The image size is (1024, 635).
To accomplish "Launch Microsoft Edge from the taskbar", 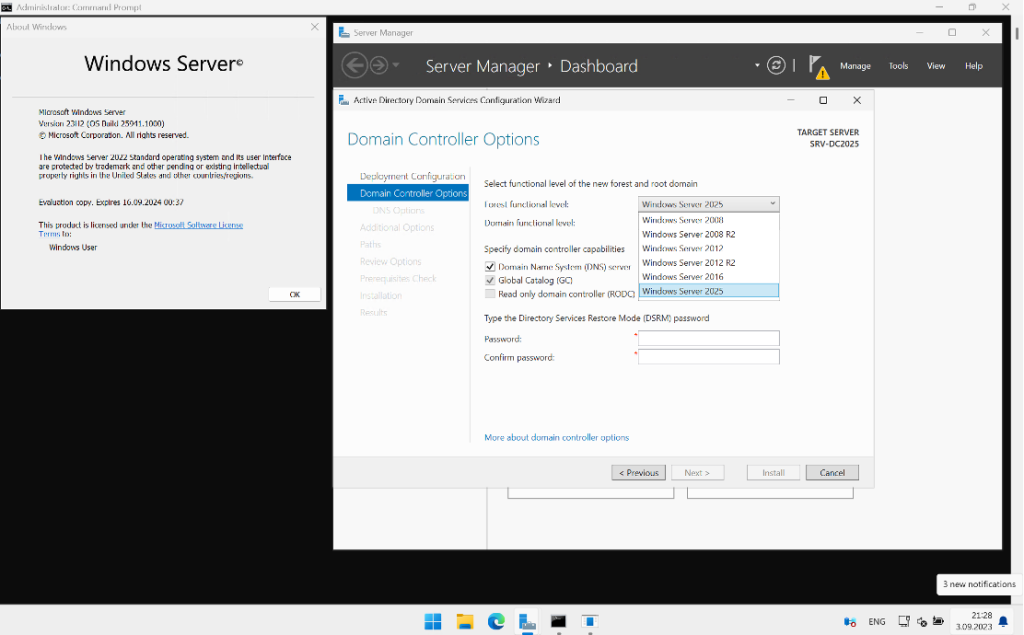I will click(496, 622).
